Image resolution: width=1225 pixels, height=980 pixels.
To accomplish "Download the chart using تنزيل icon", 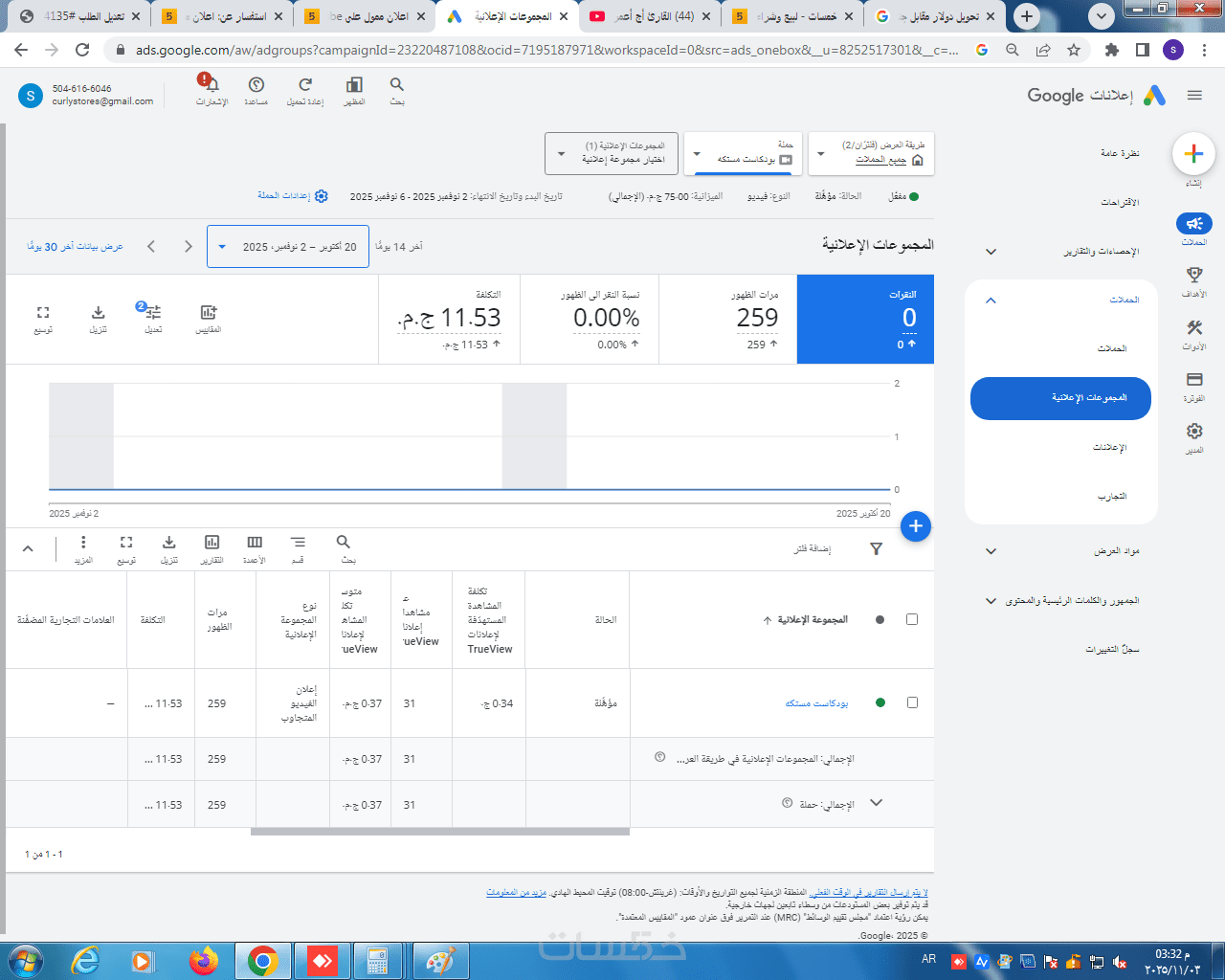I will click(99, 312).
